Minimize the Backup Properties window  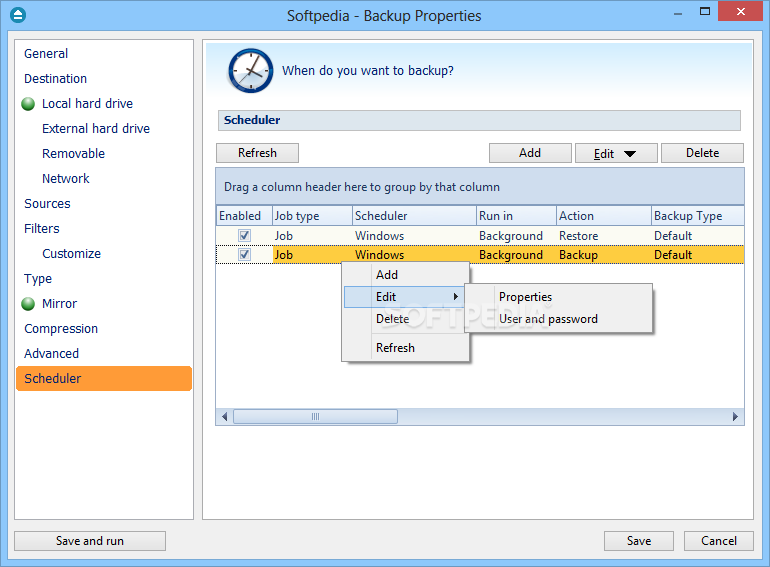pos(678,12)
